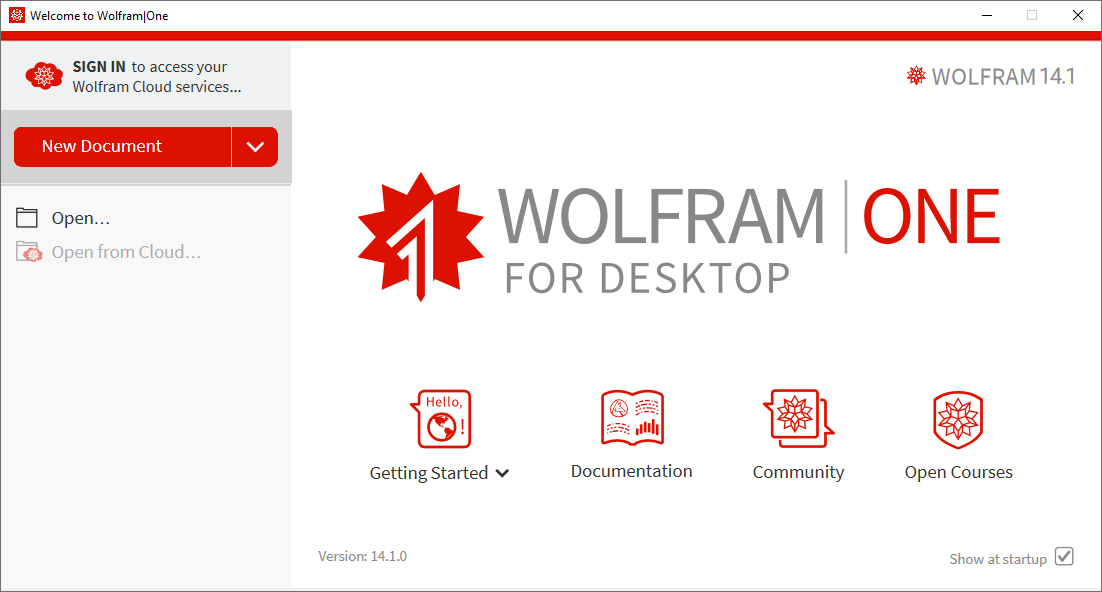Click the Wolfram app icon in title bar
Screen dimensions: 1102x592
pyautogui.click(x=17, y=15)
